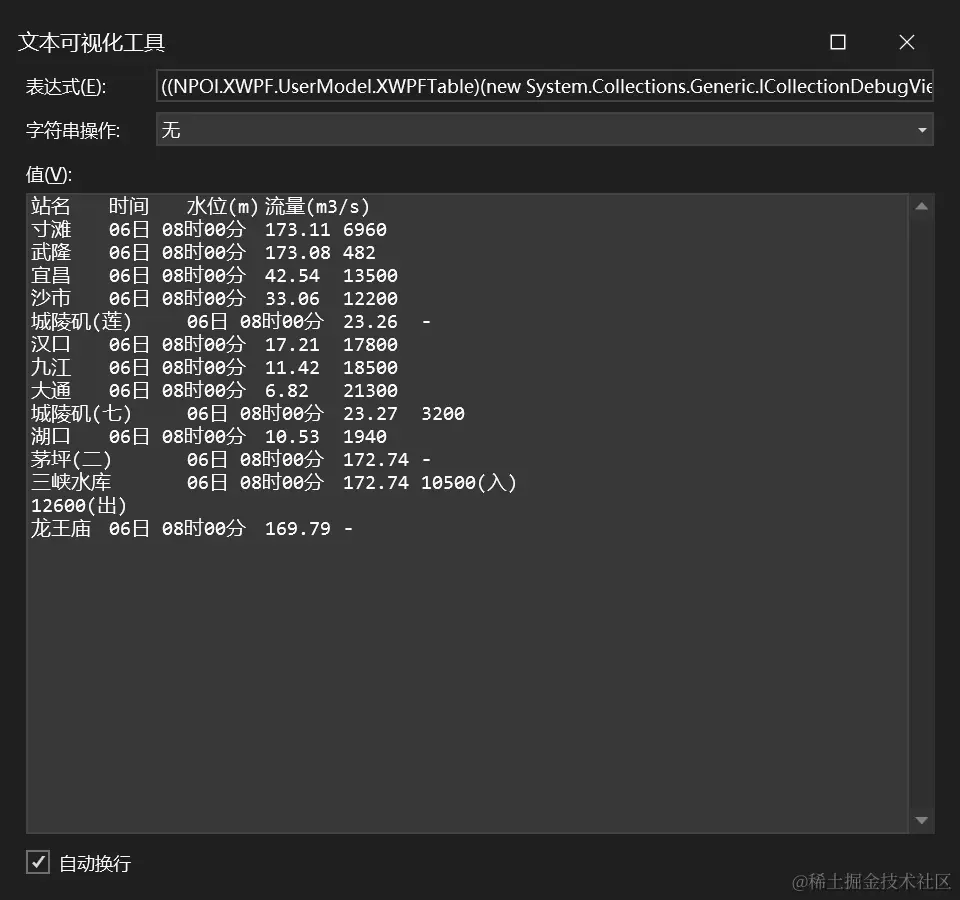The image size is (960, 900).
Task: Close the 文本可视化工具 dialog
Action: pyautogui.click(x=907, y=42)
